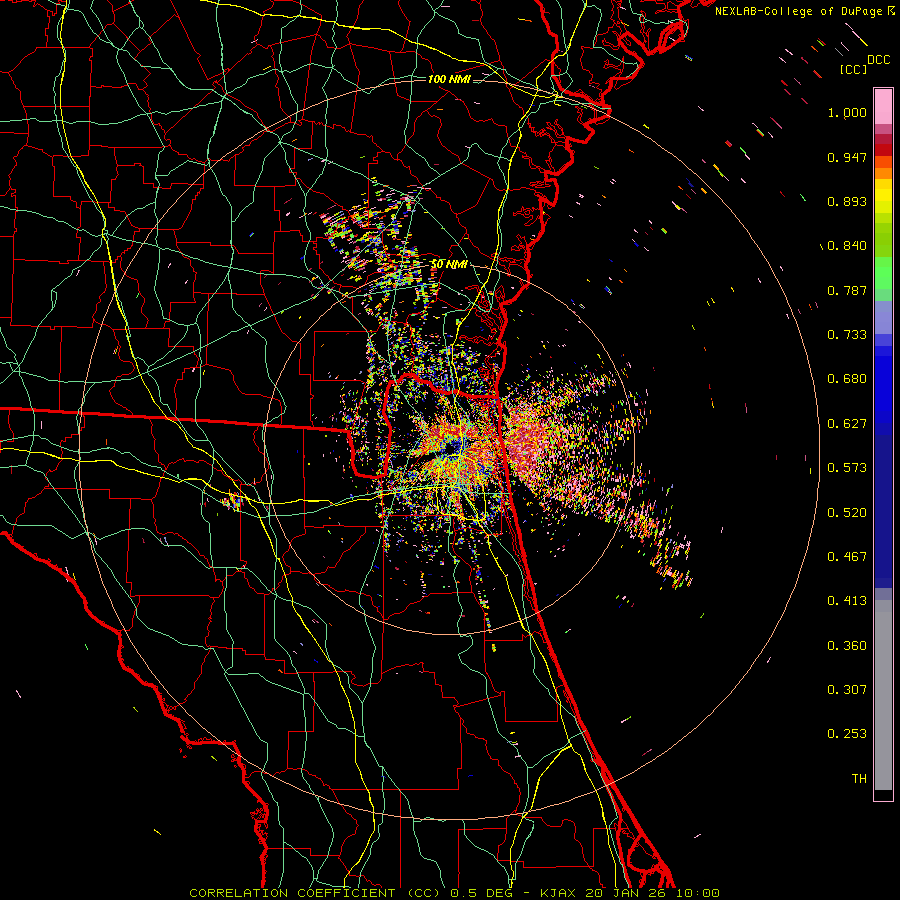Click the 0.893 color scale value
The height and width of the screenshot is (900, 900).
point(847,201)
